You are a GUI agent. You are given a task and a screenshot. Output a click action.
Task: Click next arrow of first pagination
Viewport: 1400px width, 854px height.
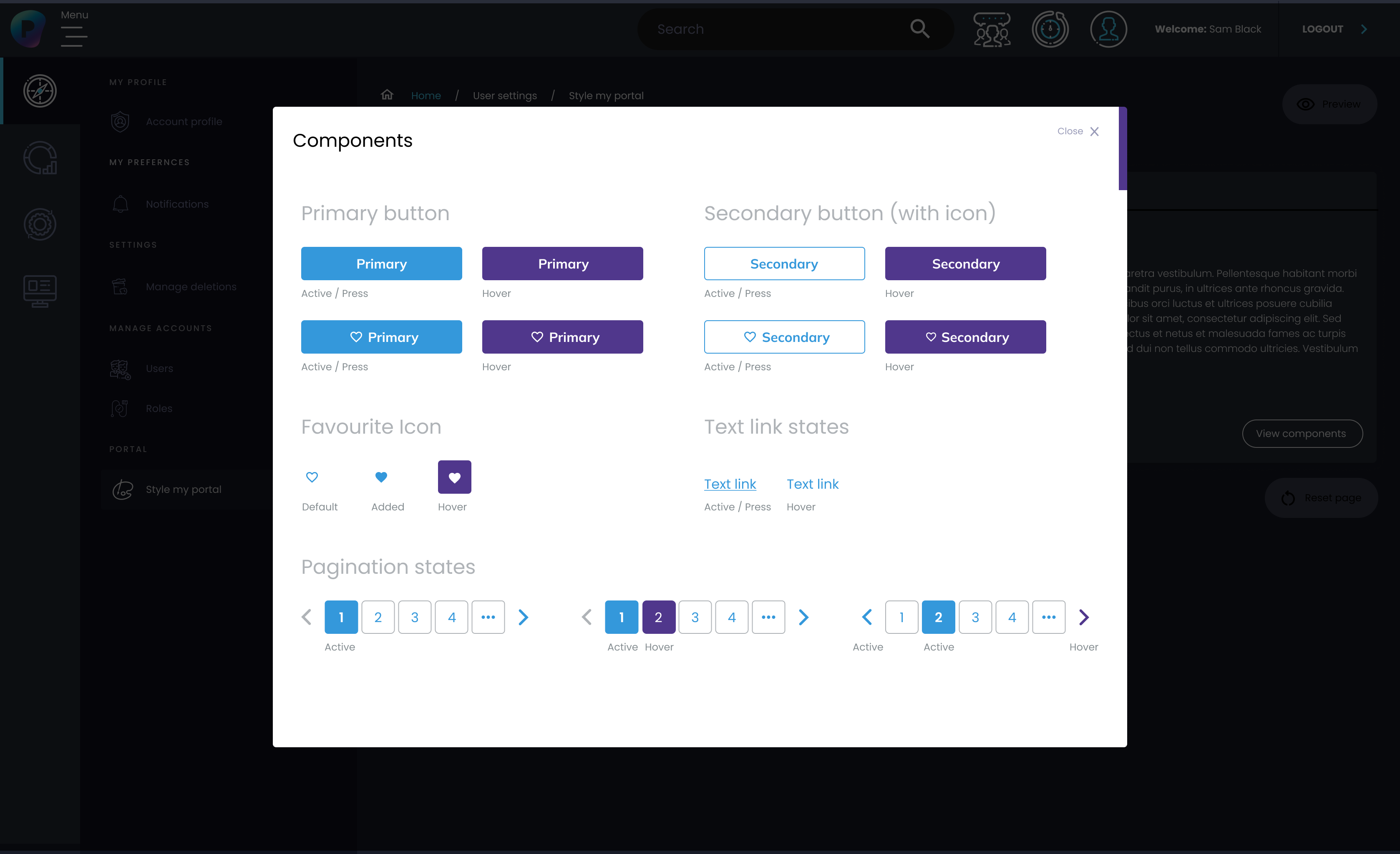coord(523,617)
